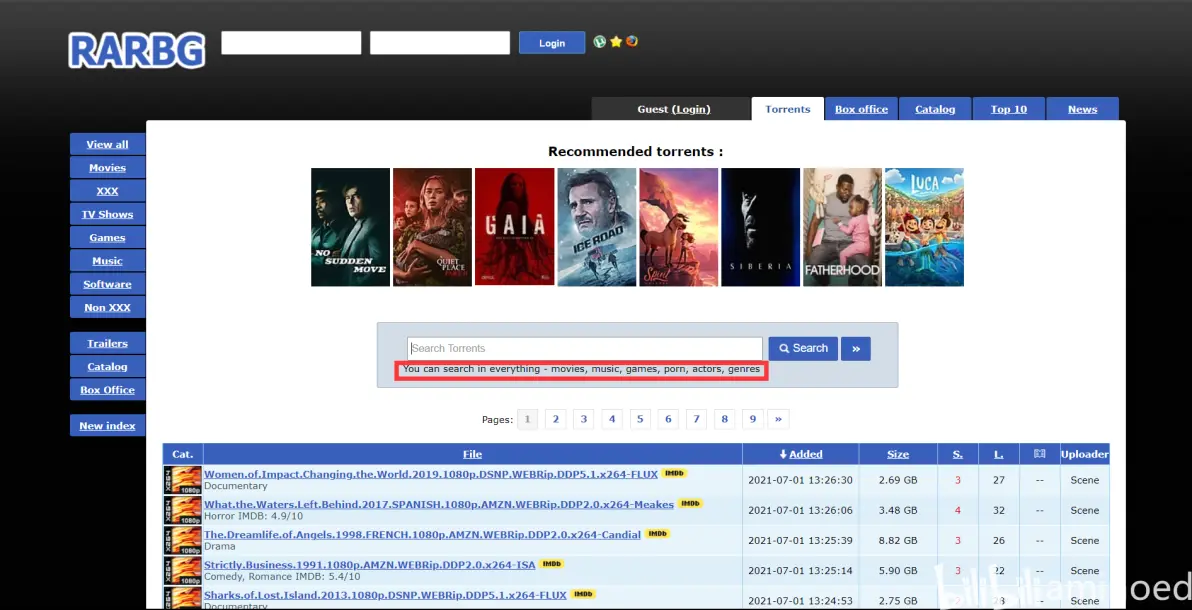The height and width of the screenshot is (610, 1192).
Task: Open the Top 10 tab
Action: (x=1009, y=109)
